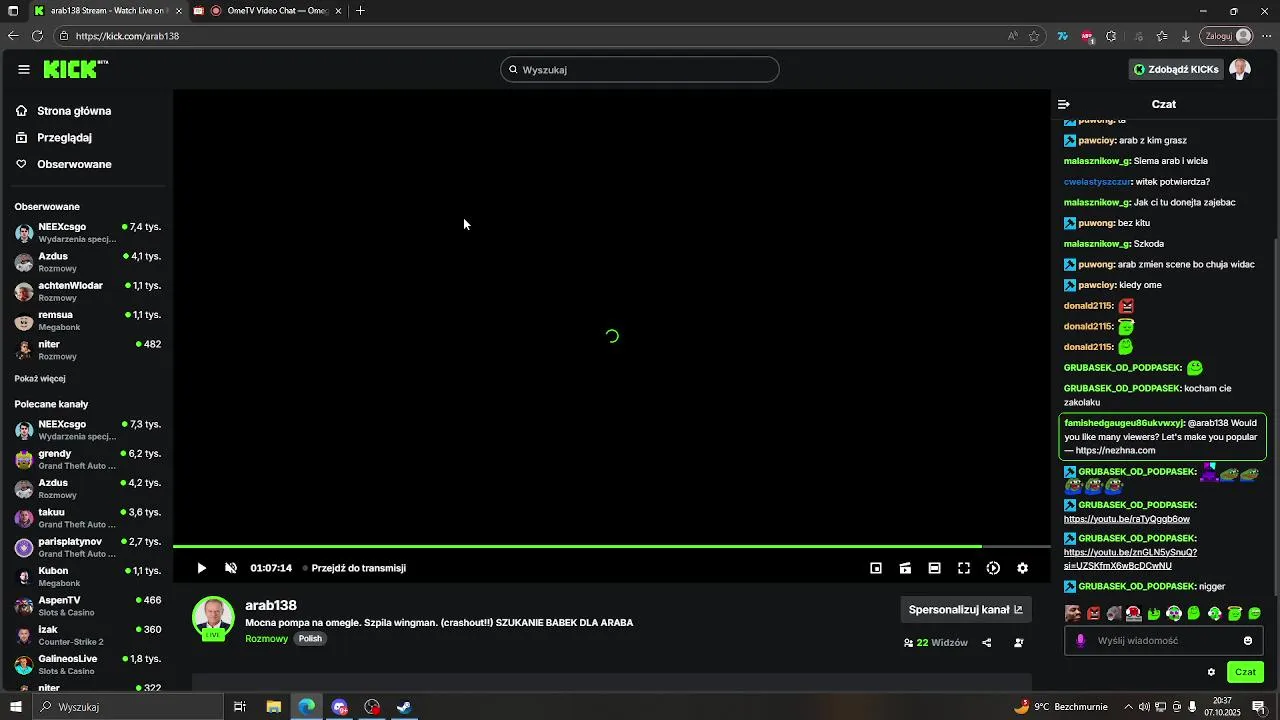Screen dimensions: 1280x720
Task: Send message with green Czat button
Action: tap(1245, 672)
